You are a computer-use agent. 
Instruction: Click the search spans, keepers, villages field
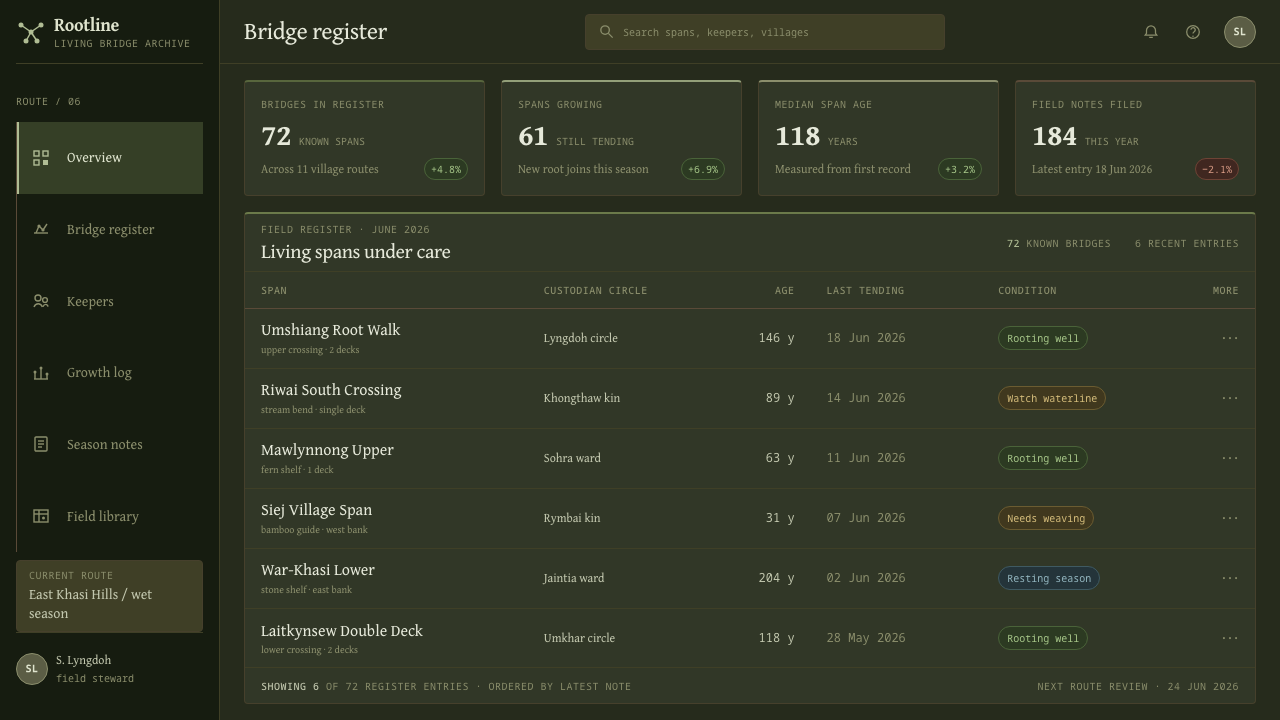(765, 32)
